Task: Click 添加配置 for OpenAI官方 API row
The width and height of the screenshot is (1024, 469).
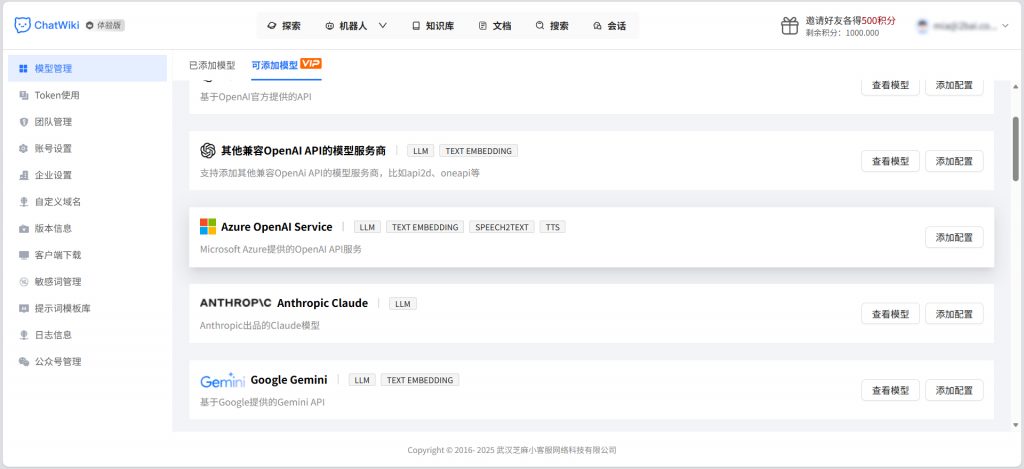Action: point(954,86)
